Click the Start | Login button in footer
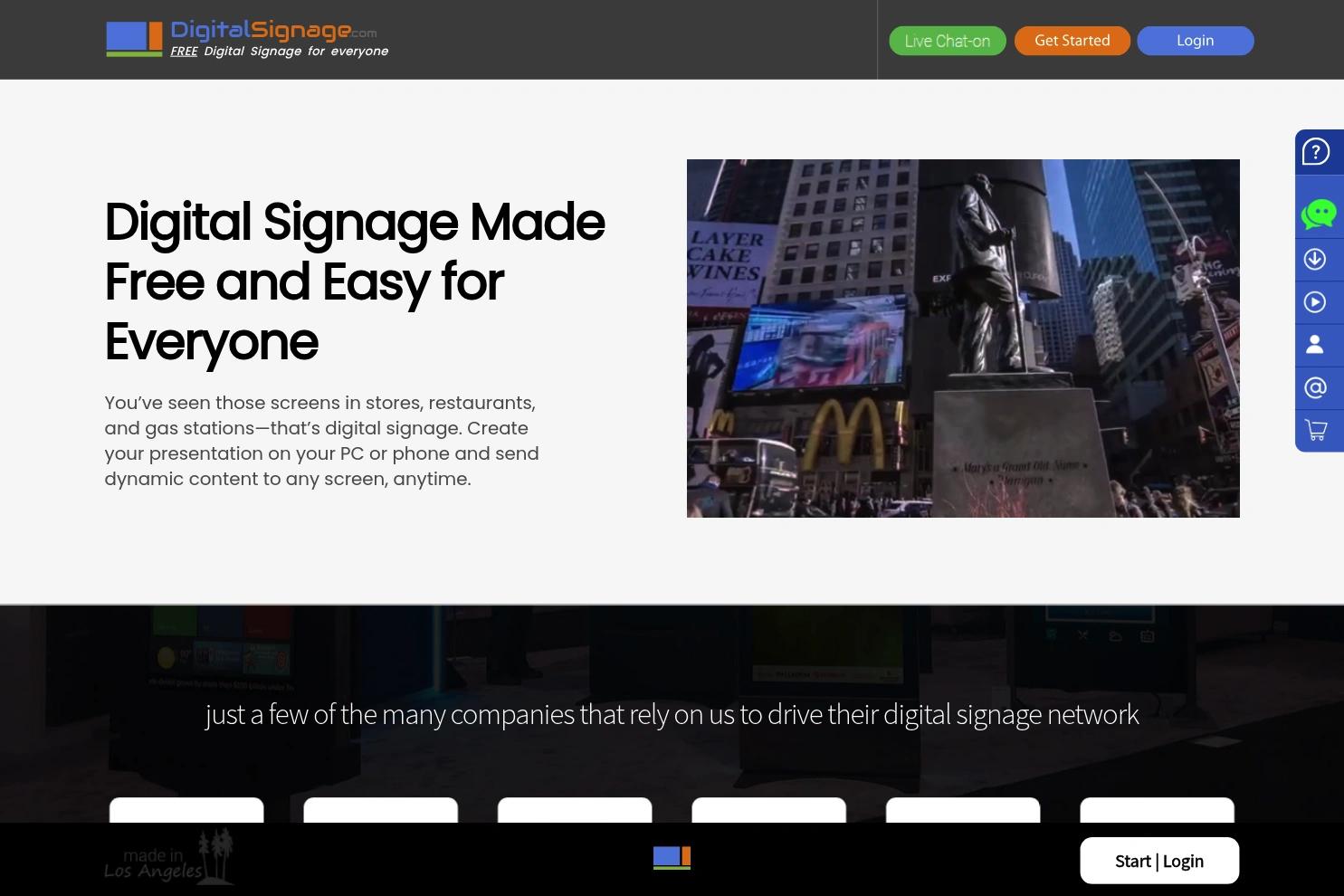 click(x=1159, y=861)
